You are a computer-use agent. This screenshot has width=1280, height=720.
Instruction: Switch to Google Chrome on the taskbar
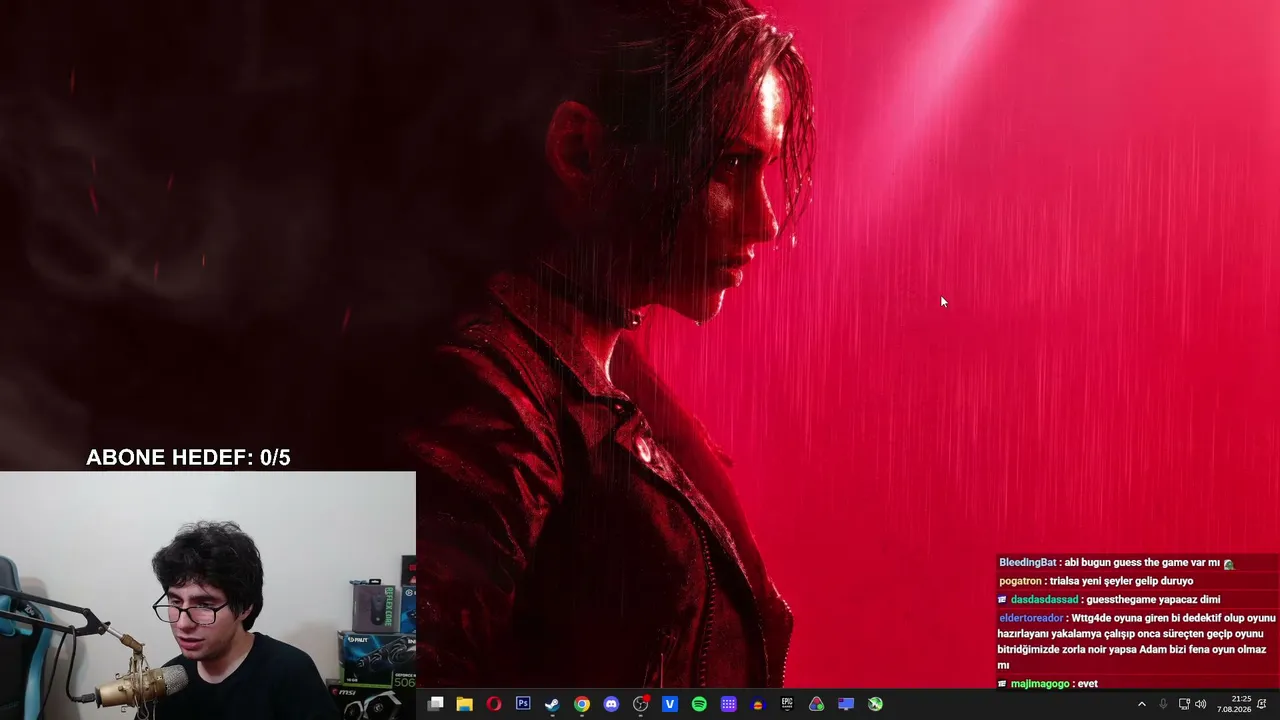[x=582, y=704]
